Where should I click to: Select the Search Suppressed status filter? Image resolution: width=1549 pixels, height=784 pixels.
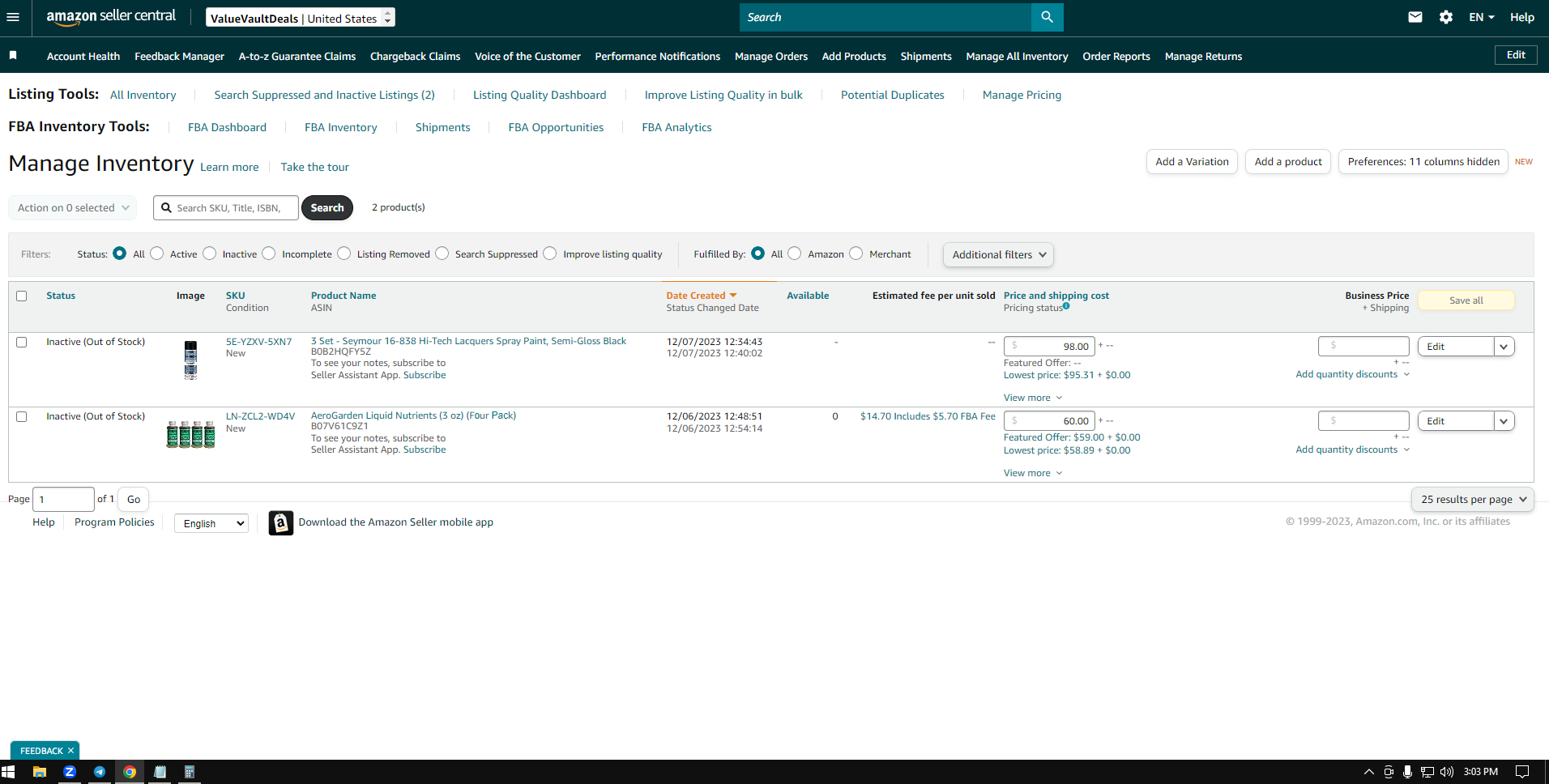[442, 254]
